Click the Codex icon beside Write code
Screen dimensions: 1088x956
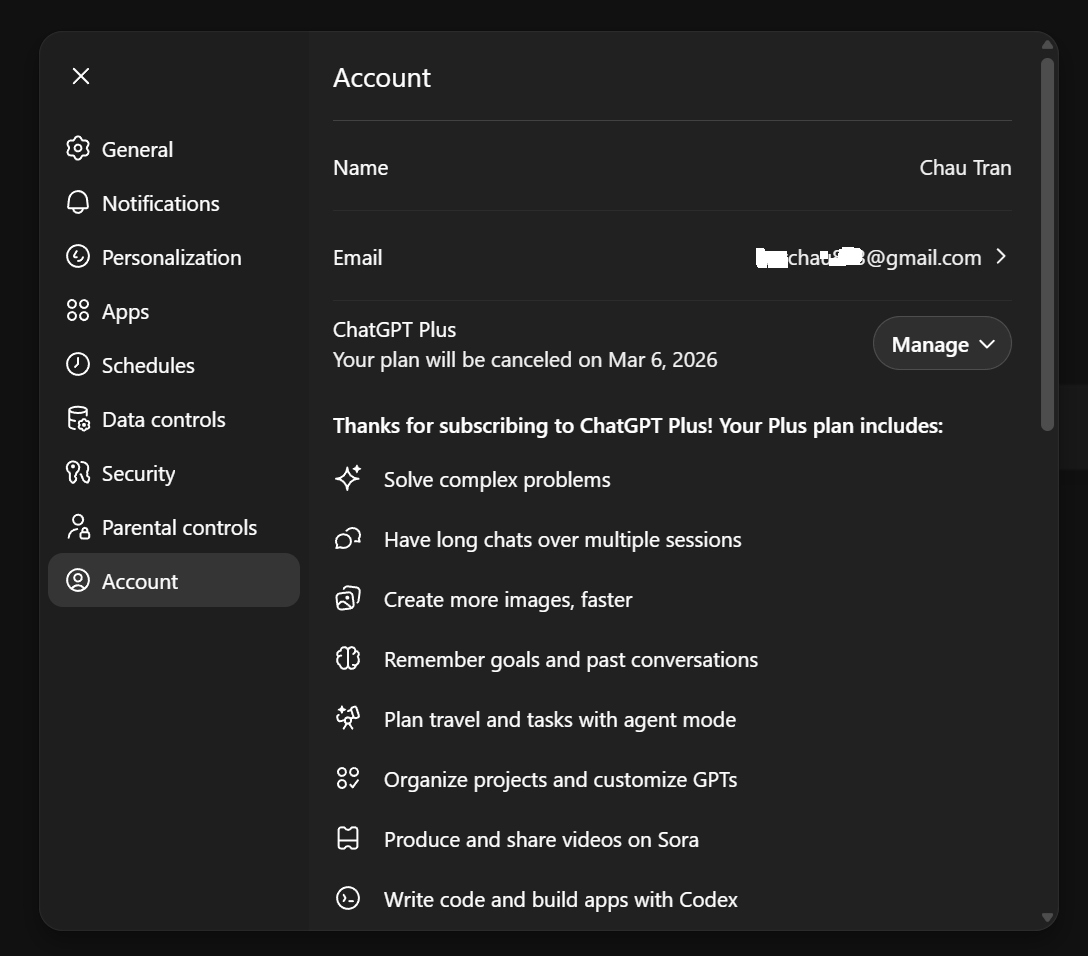348,898
